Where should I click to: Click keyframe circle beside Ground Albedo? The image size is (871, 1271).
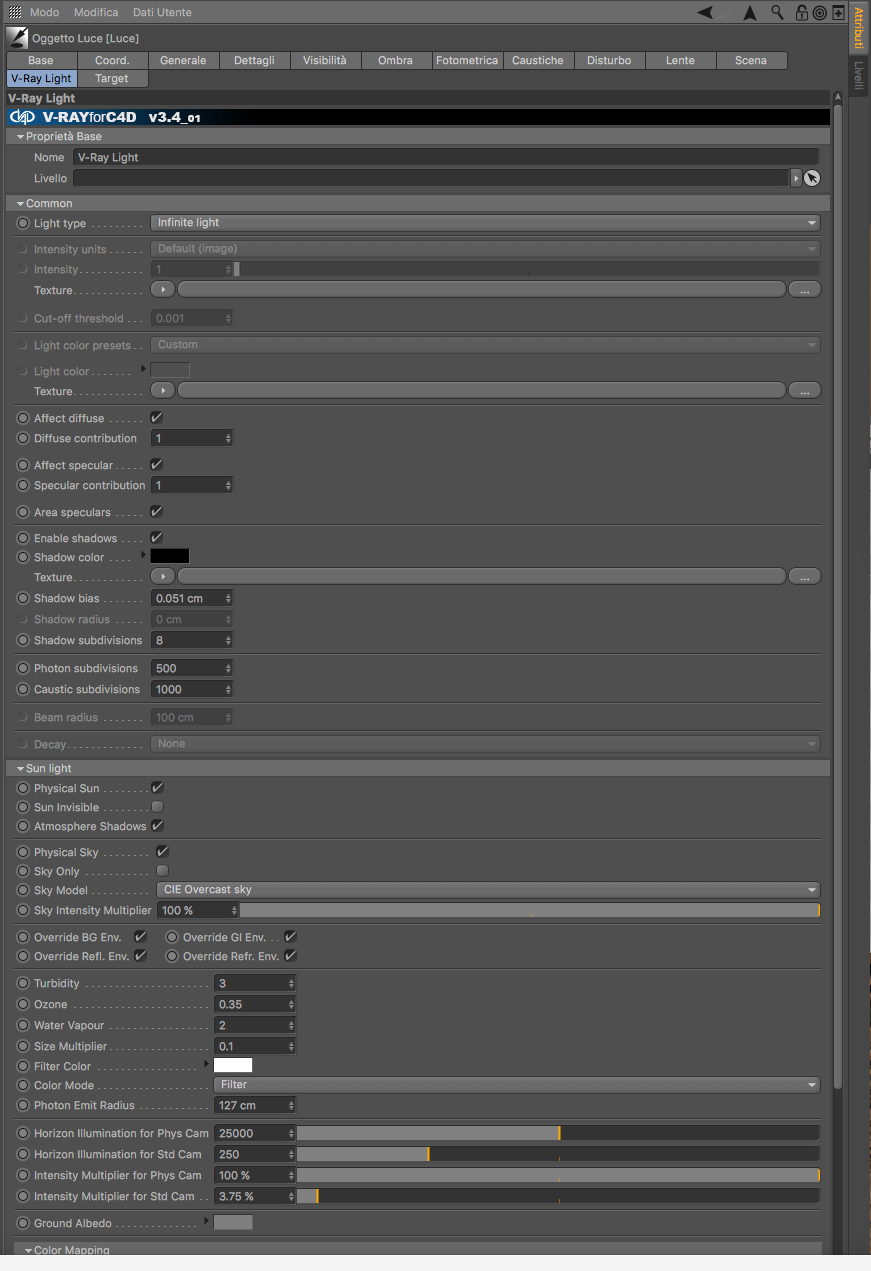[24, 1223]
